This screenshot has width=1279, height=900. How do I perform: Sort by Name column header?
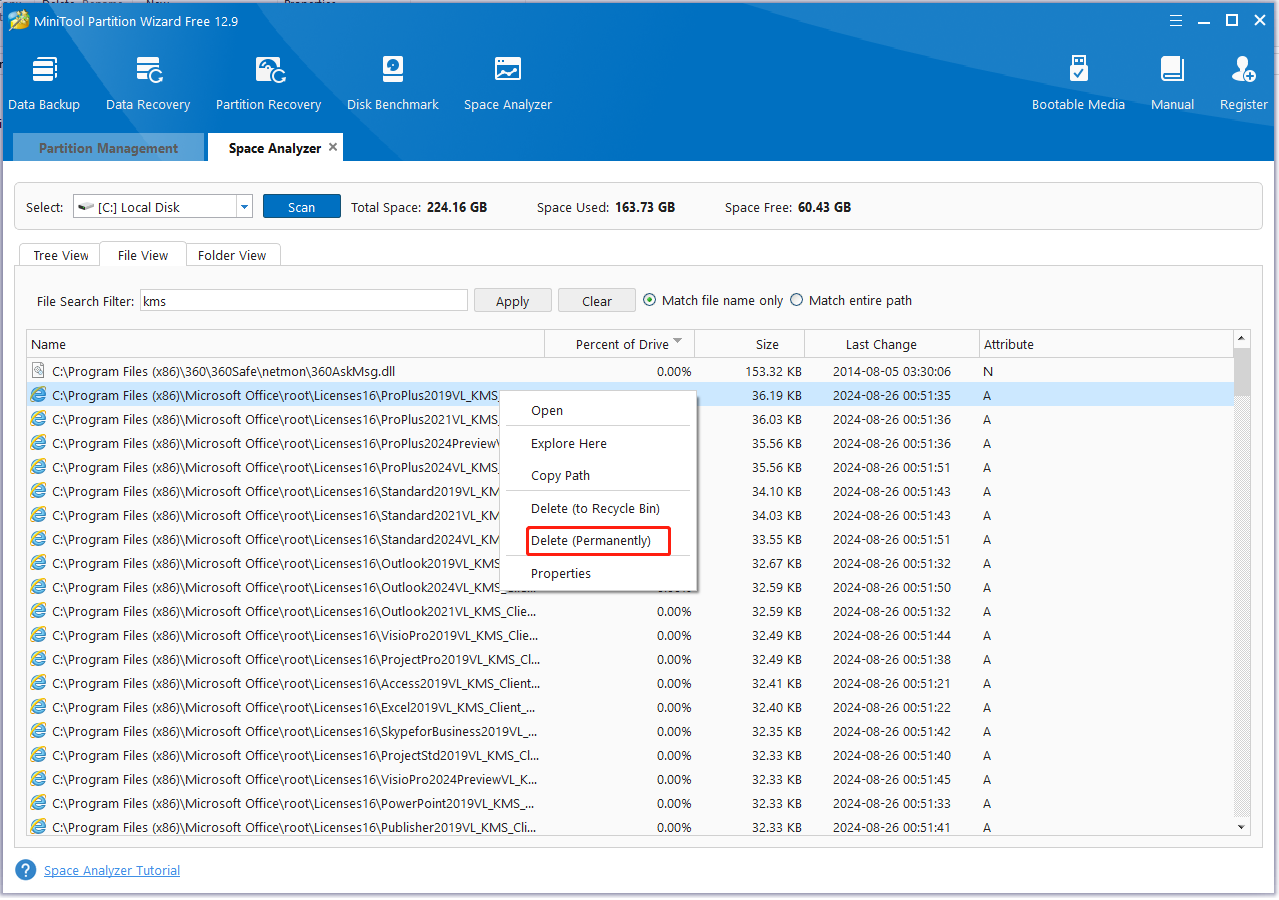[286, 344]
